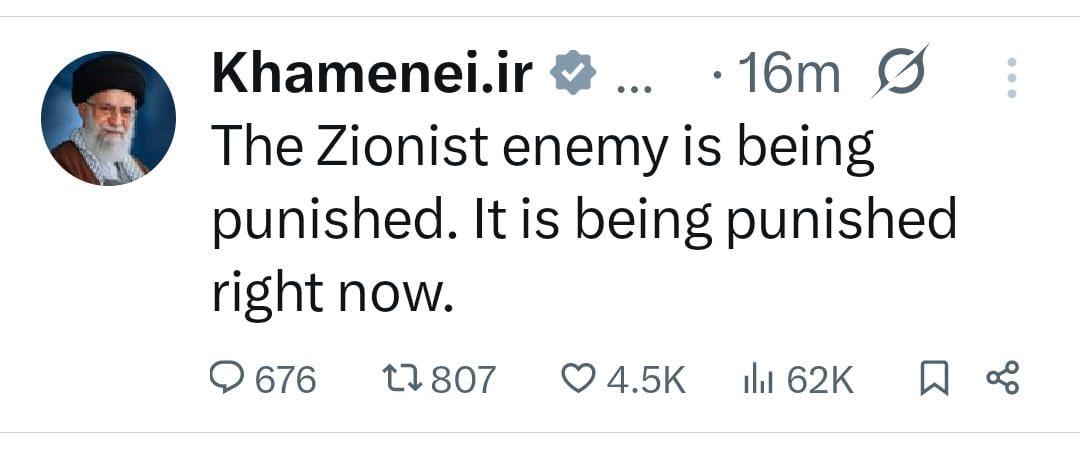
Task: Bookmark this post
Action: point(933,378)
